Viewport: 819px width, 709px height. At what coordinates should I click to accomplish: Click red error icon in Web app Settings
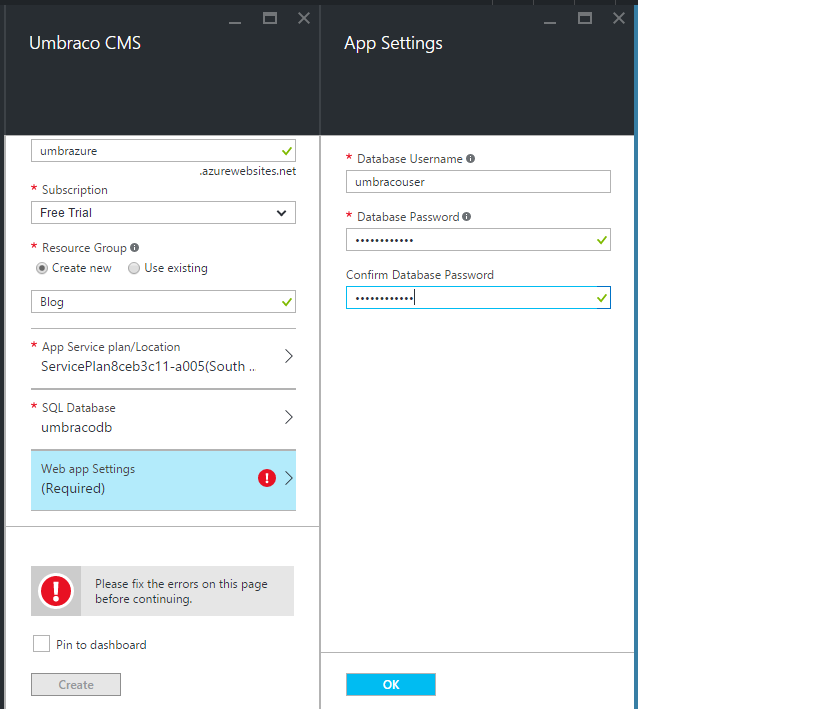pos(267,478)
